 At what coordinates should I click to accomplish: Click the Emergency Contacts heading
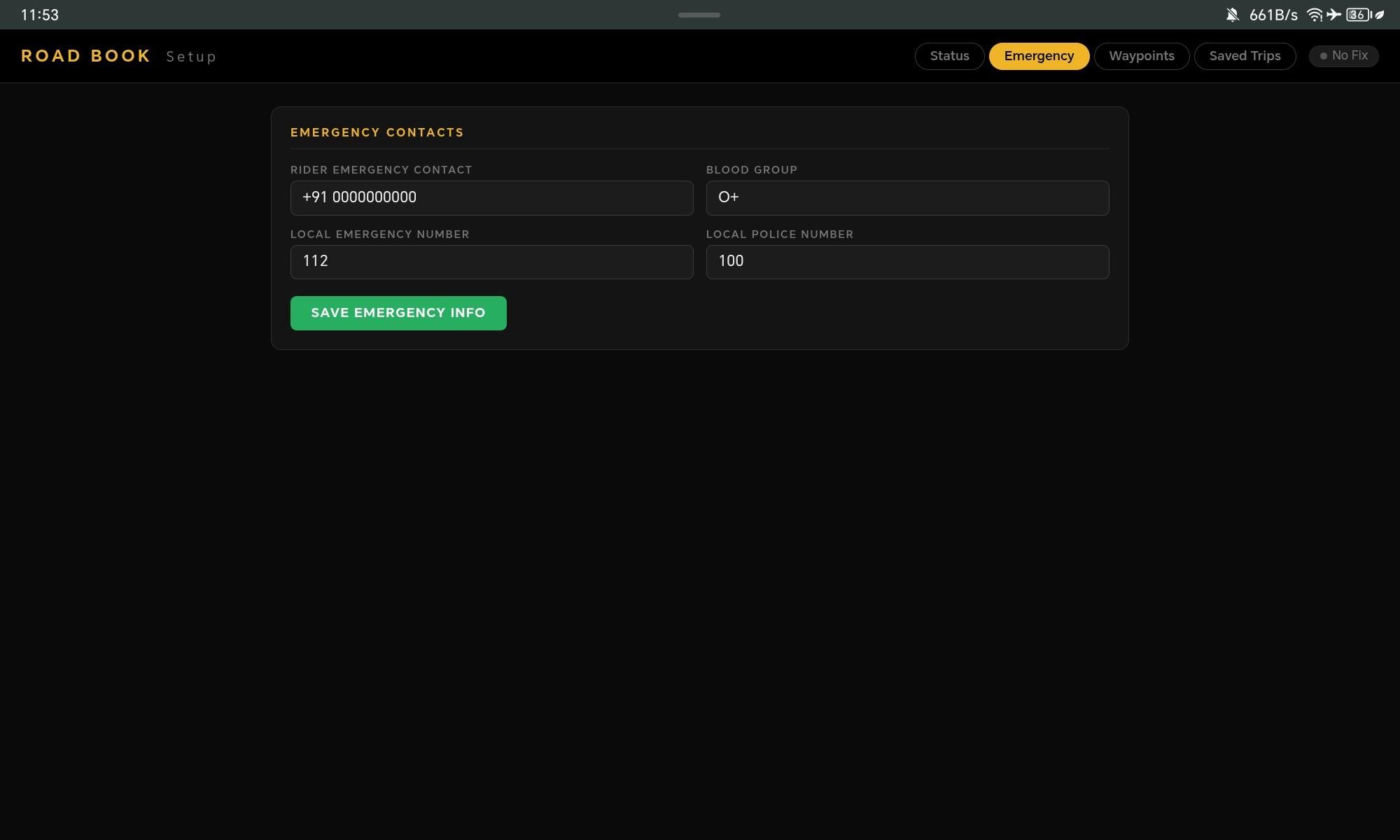point(377,132)
